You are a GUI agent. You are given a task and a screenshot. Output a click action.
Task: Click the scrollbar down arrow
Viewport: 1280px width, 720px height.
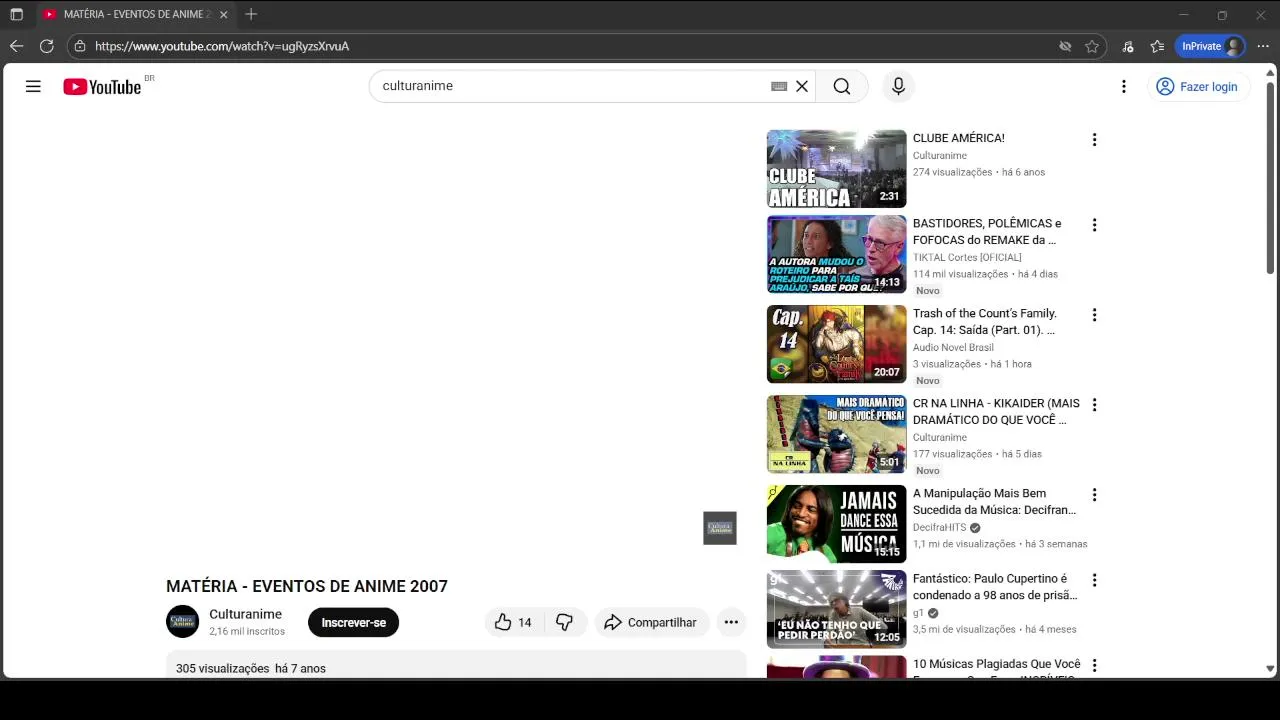click(x=1271, y=668)
